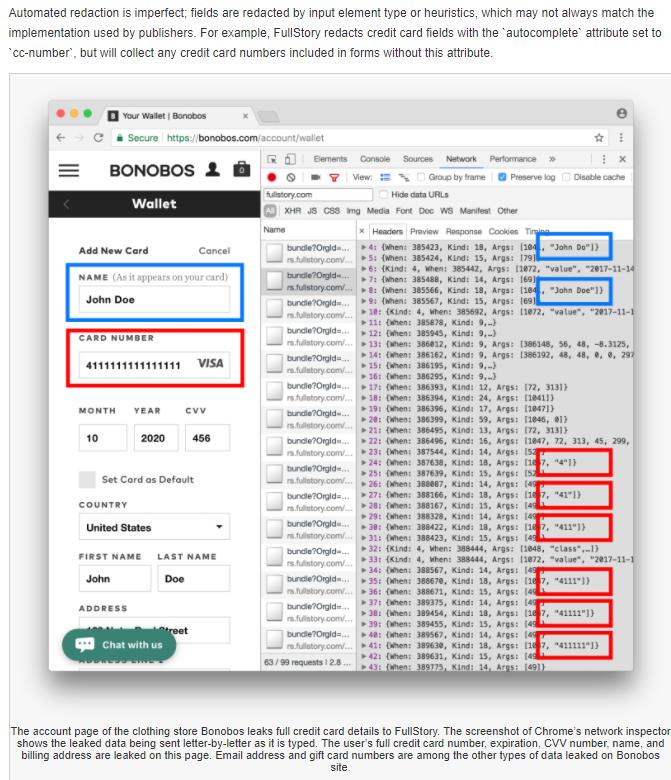Image resolution: width=671 pixels, height=780 pixels.
Task: Click the fullstory.com network filter field
Action: (x=318, y=195)
